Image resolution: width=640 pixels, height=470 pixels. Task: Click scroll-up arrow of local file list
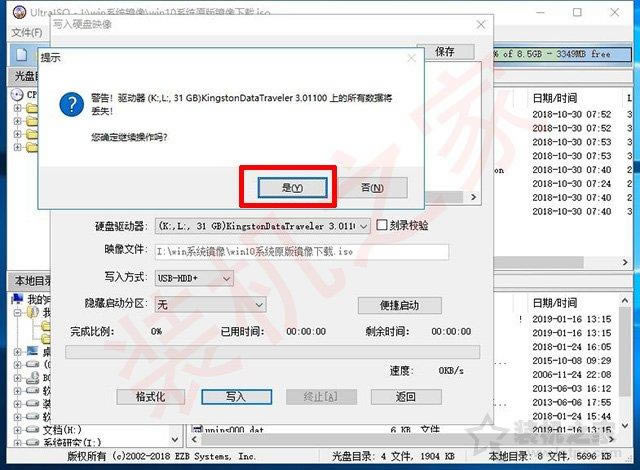pos(625,301)
